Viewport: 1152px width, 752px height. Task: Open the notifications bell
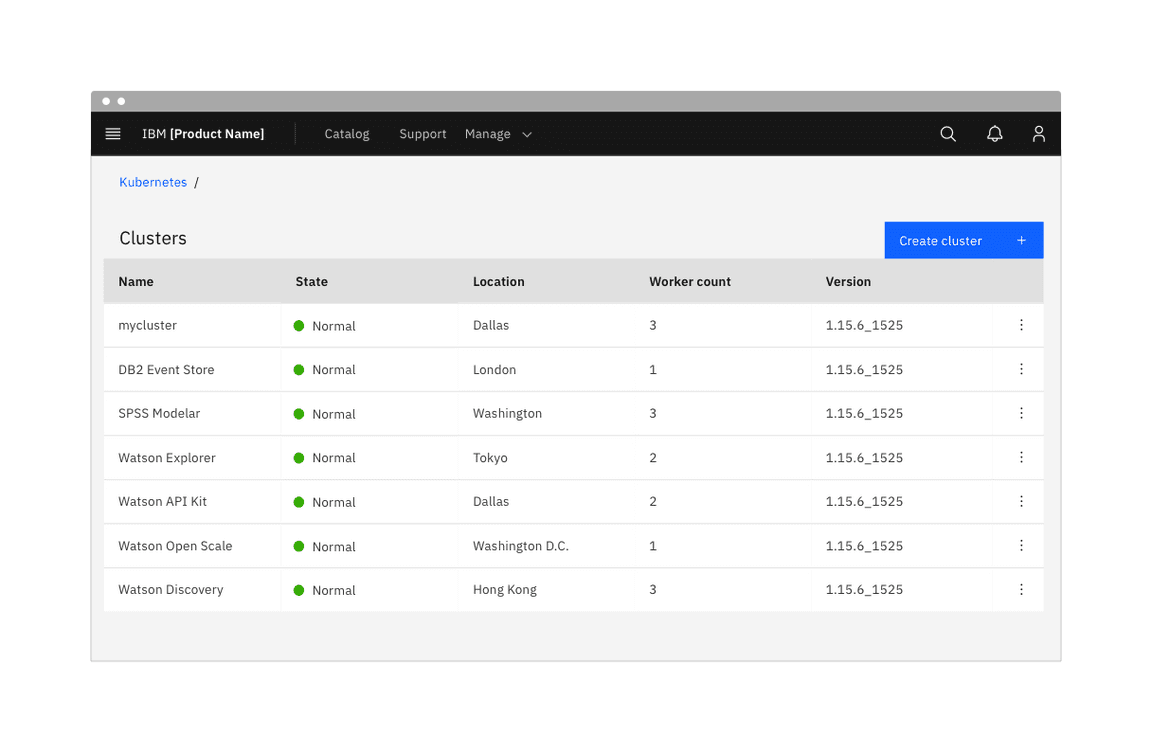[994, 134]
